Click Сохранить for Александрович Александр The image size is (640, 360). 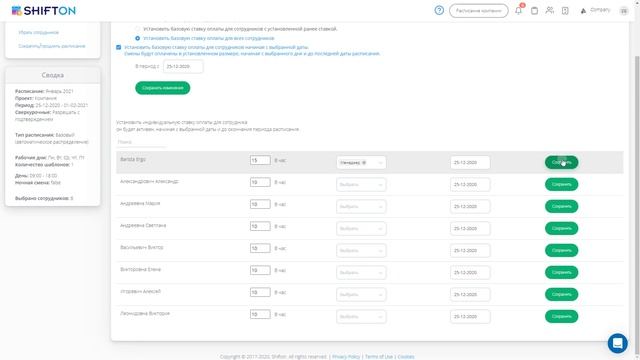click(561, 184)
